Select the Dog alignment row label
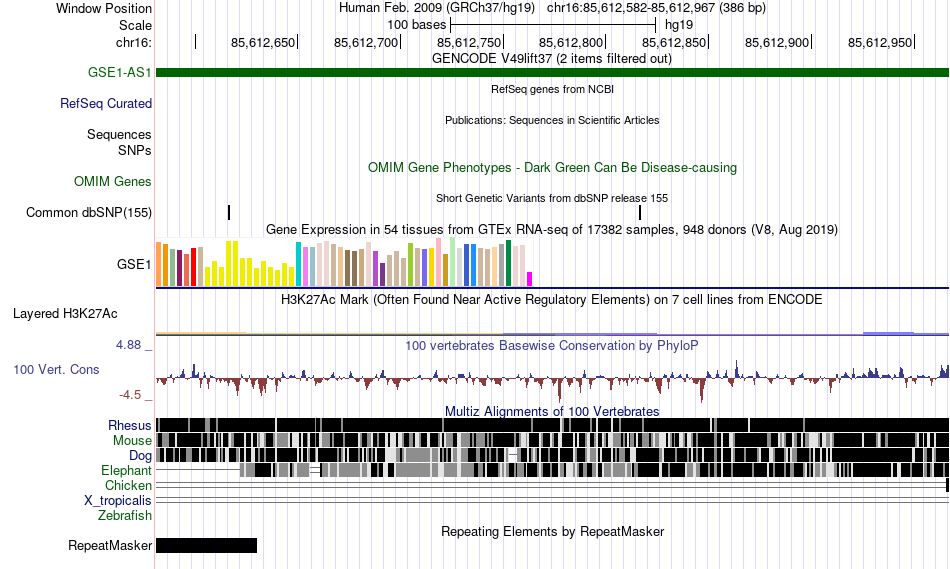 pos(140,456)
